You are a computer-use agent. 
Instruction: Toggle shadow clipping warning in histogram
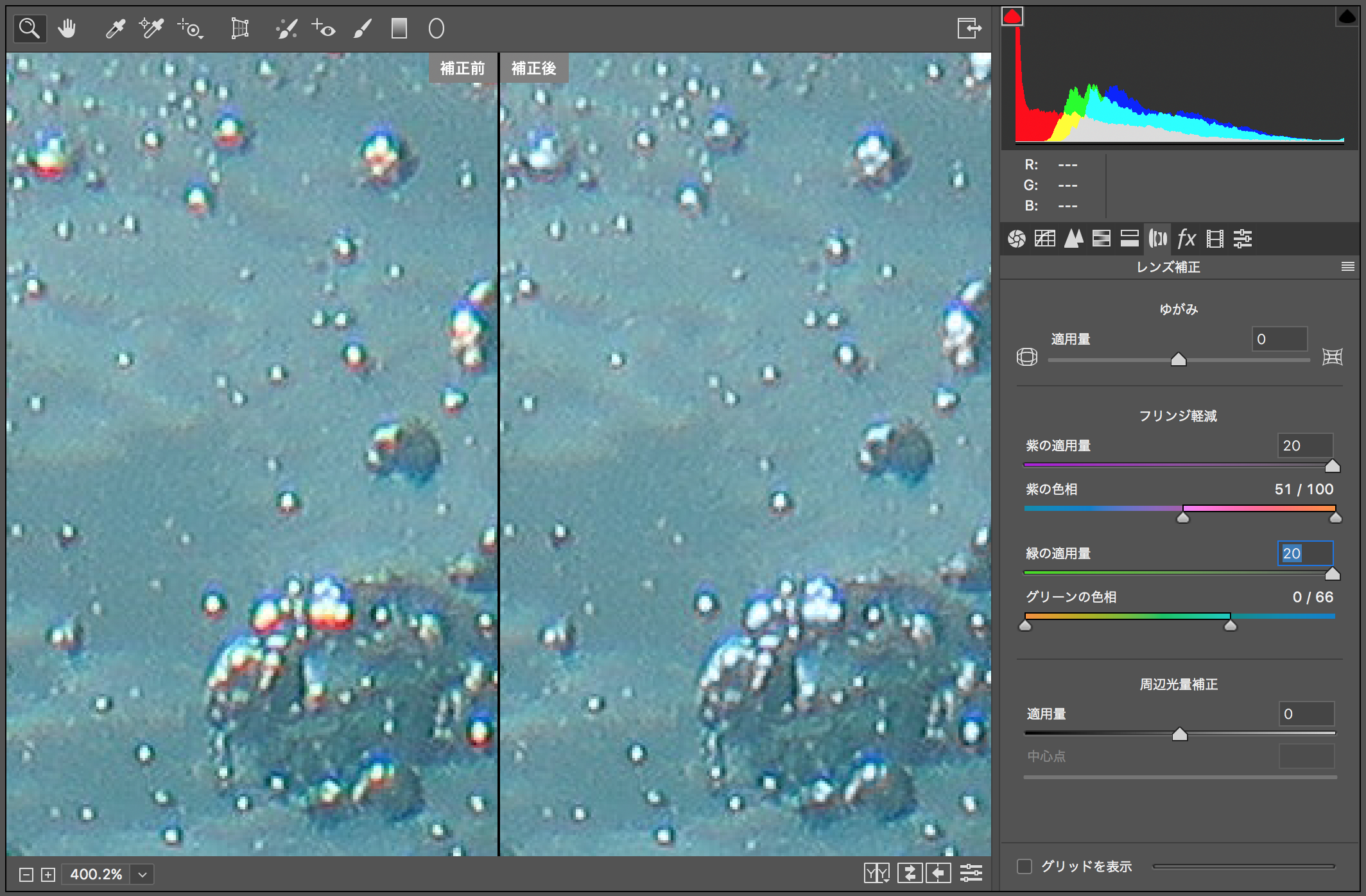(x=1012, y=16)
